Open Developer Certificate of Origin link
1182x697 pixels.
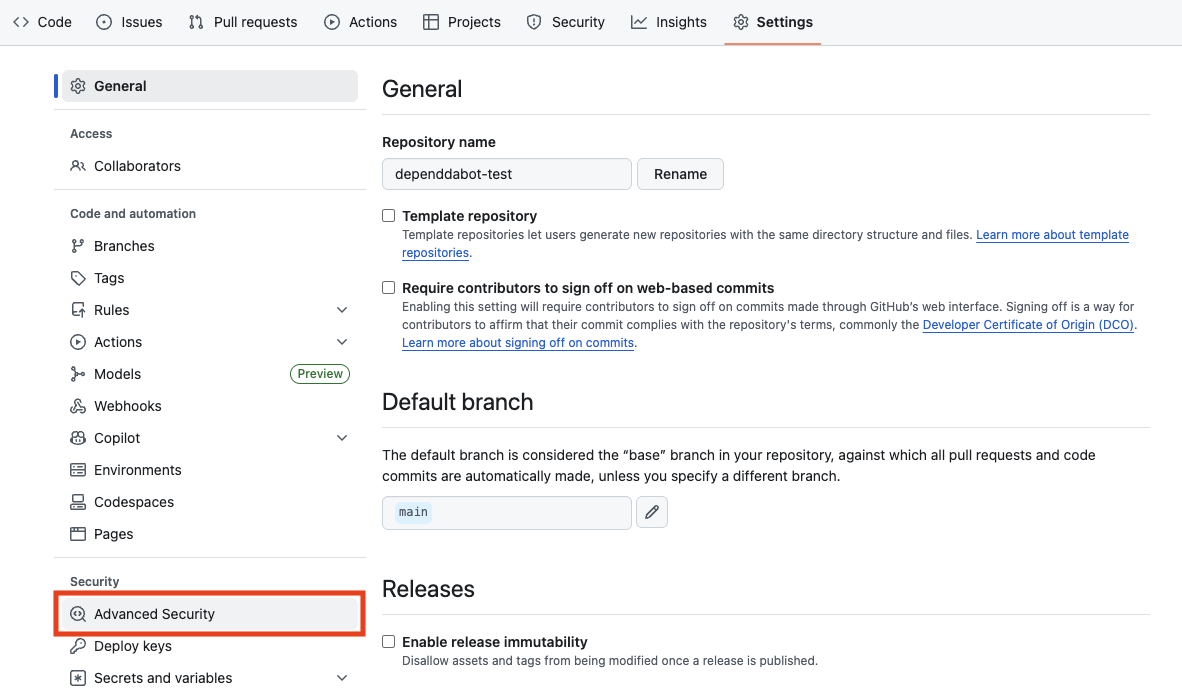pos(1028,325)
